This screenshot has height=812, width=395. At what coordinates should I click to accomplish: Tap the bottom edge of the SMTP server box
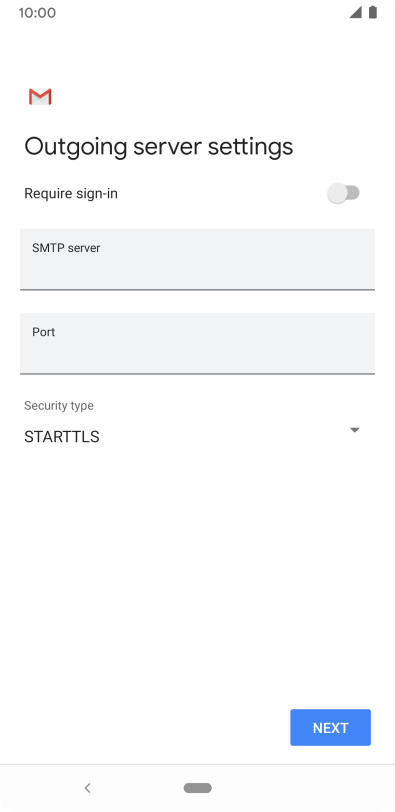197,289
